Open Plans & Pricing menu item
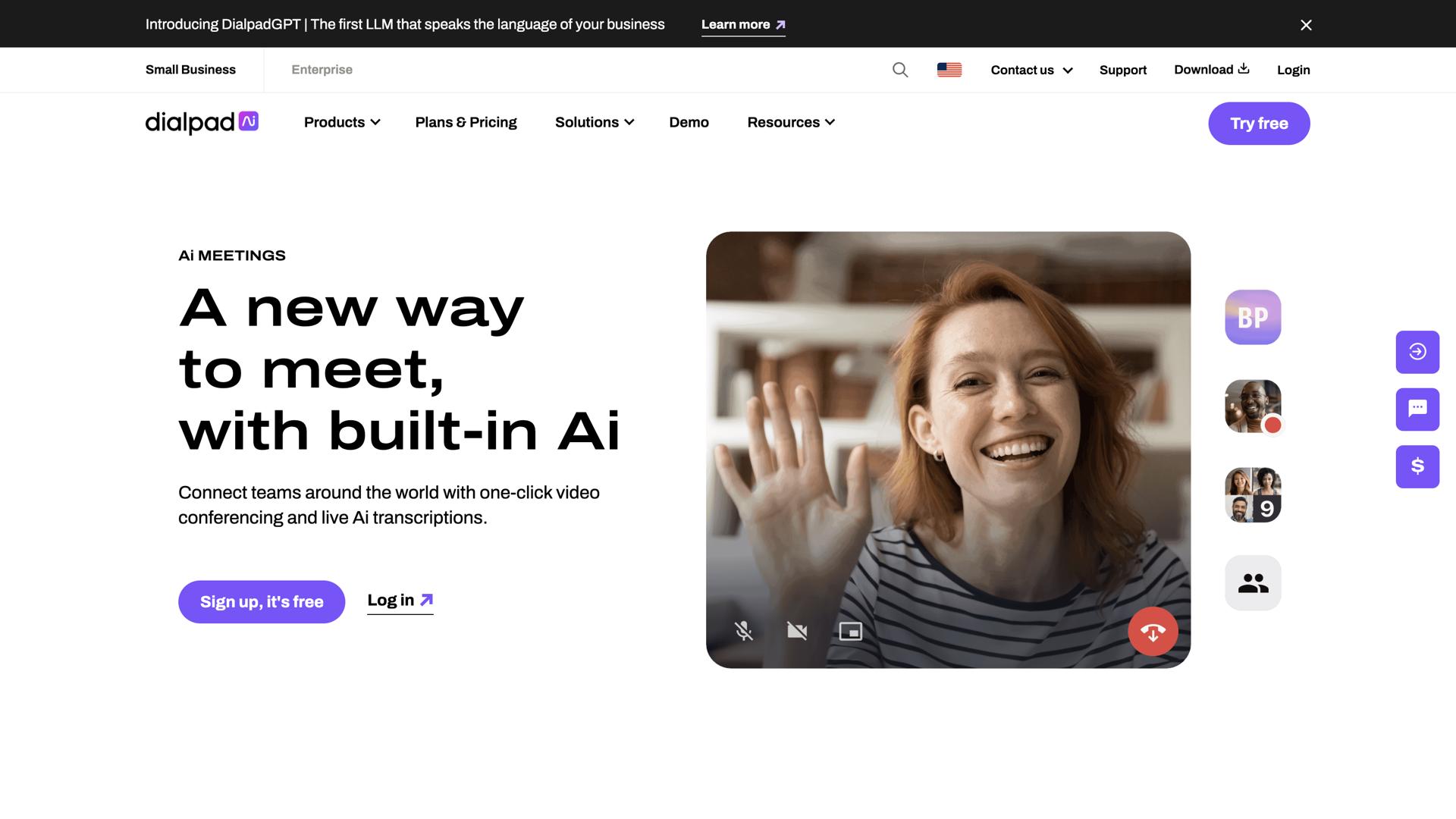The image size is (1456, 819). point(466,122)
